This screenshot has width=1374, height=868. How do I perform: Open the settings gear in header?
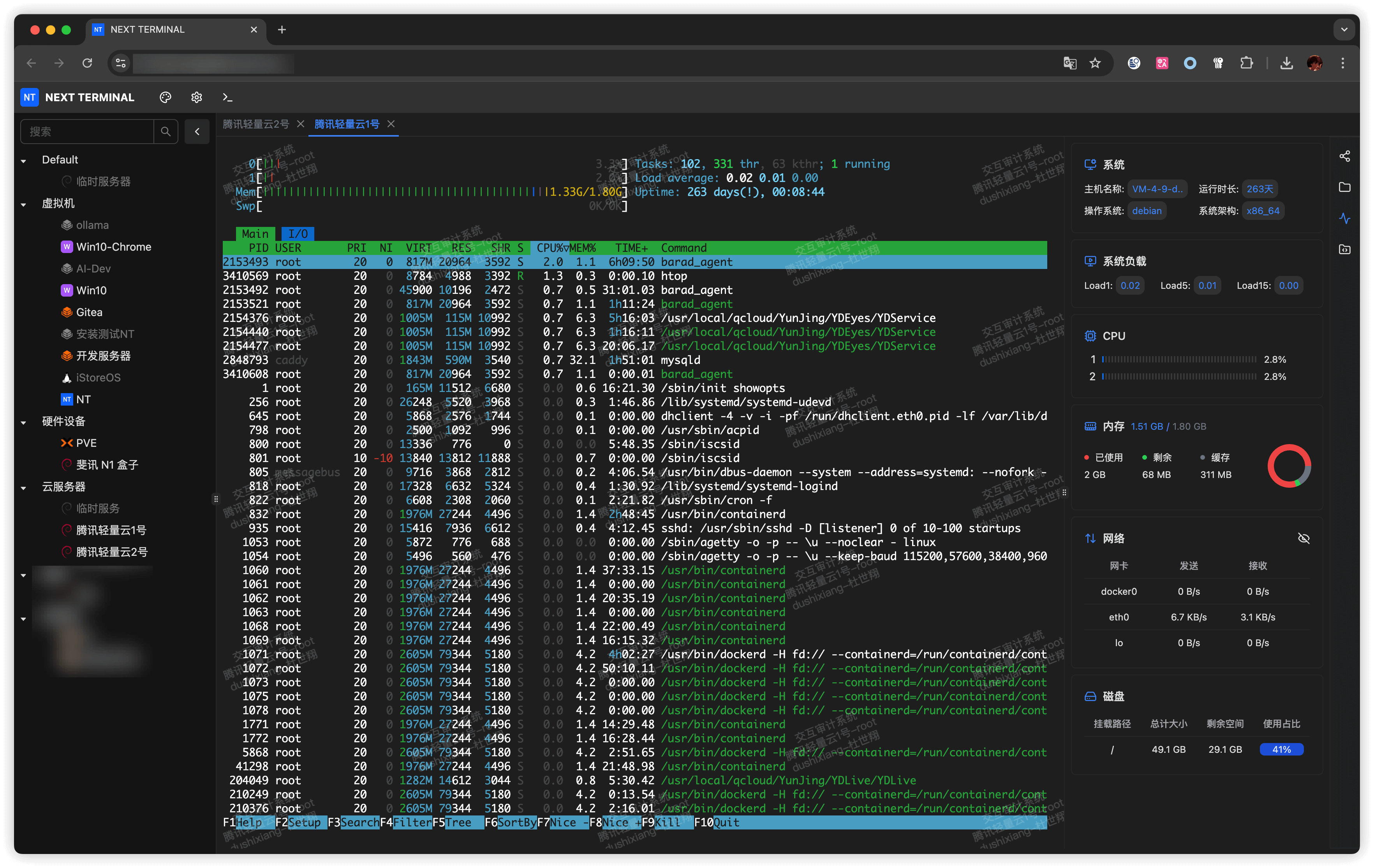[x=196, y=98]
